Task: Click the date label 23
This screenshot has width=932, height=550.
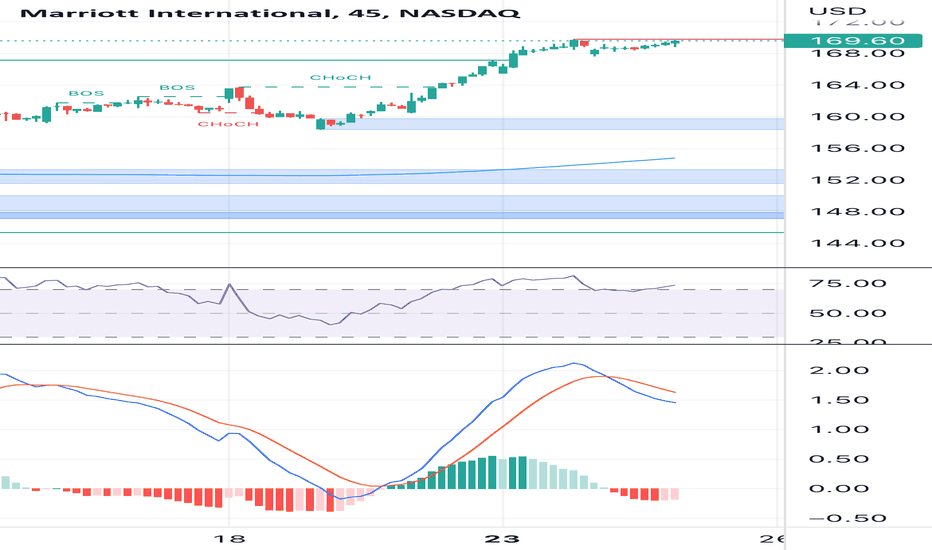Action: 502,539
